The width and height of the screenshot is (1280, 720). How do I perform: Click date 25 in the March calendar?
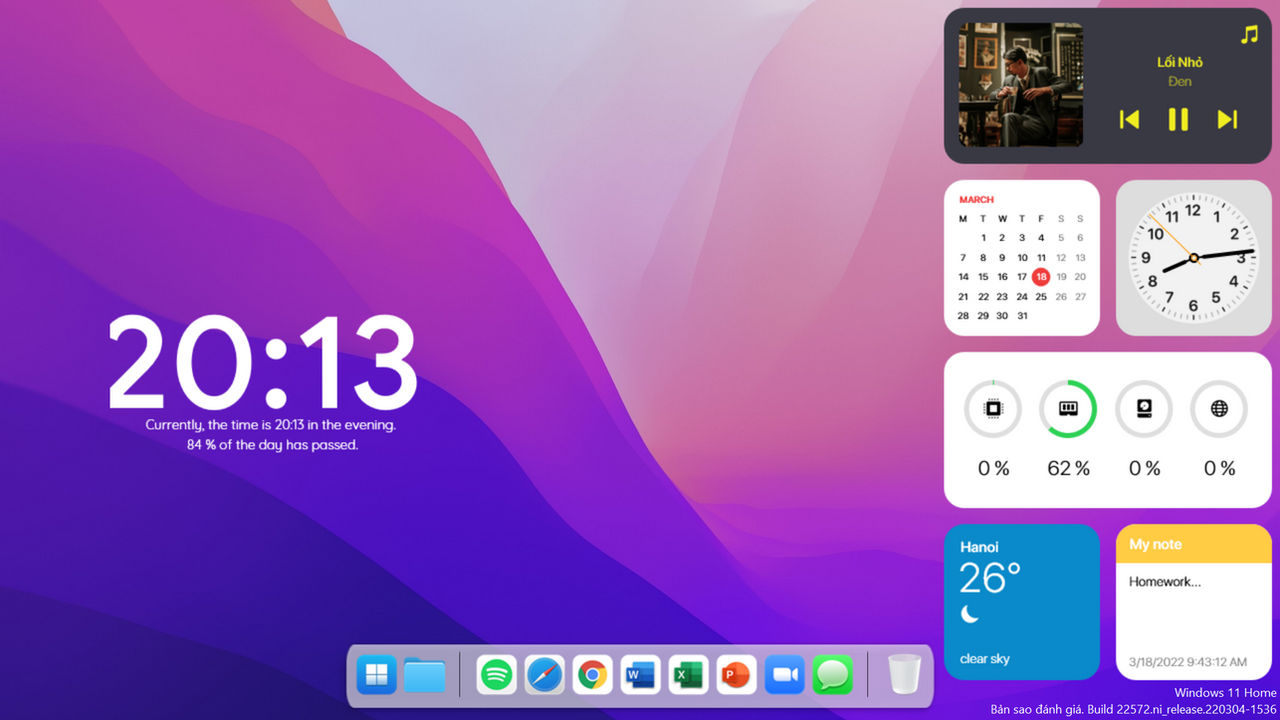pyautogui.click(x=1041, y=296)
